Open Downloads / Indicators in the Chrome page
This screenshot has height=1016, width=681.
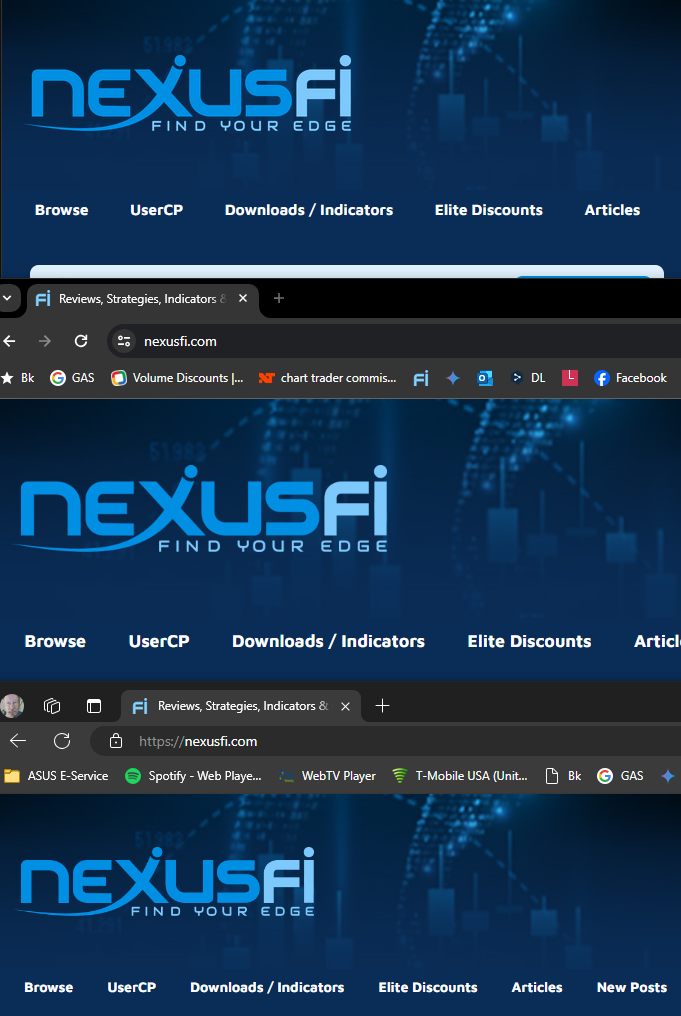(329, 641)
